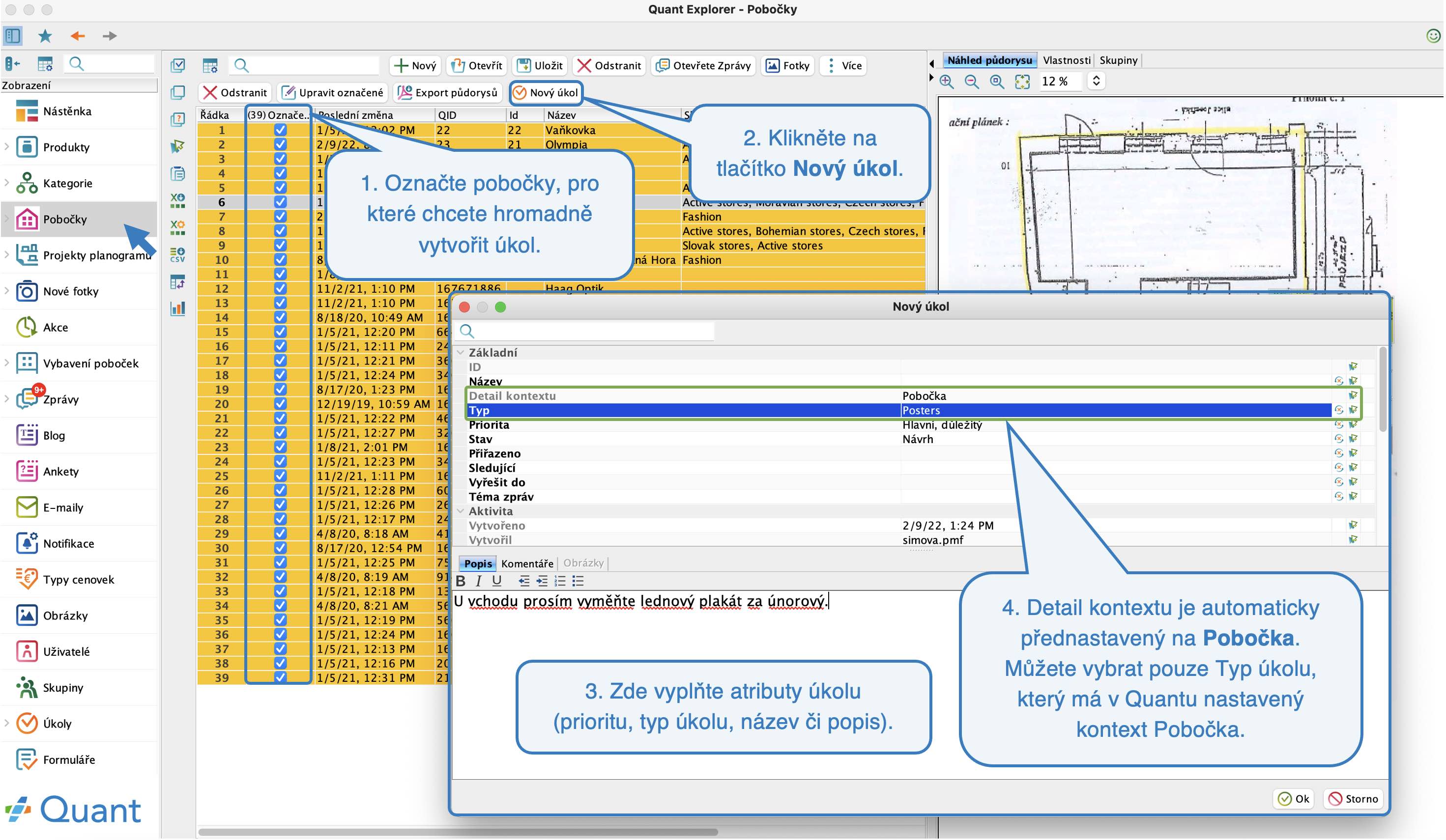
Task: Expand the Kategorie tree item
Action: (6, 183)
